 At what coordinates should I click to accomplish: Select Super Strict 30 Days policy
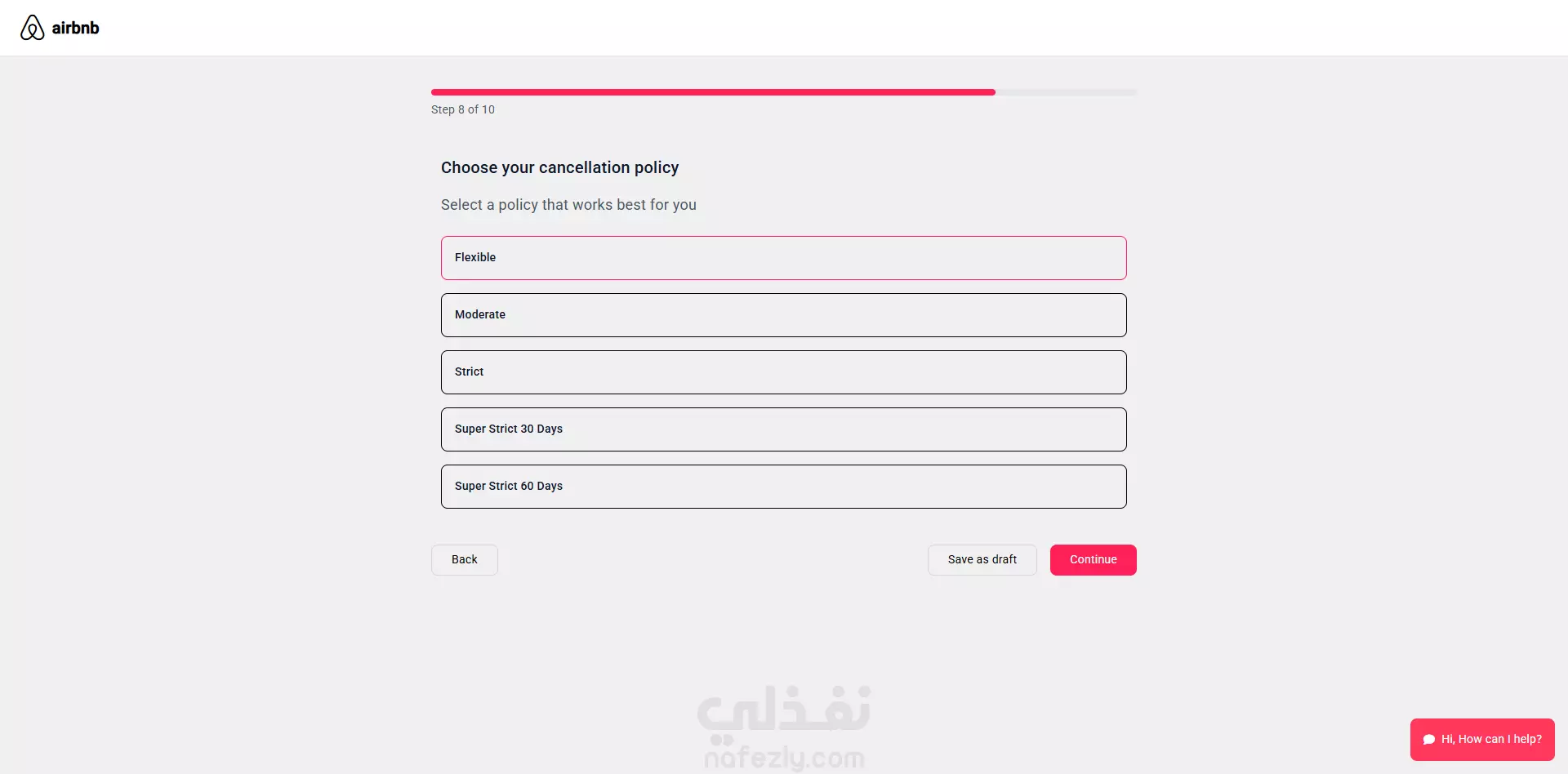(x=783, y=429)
